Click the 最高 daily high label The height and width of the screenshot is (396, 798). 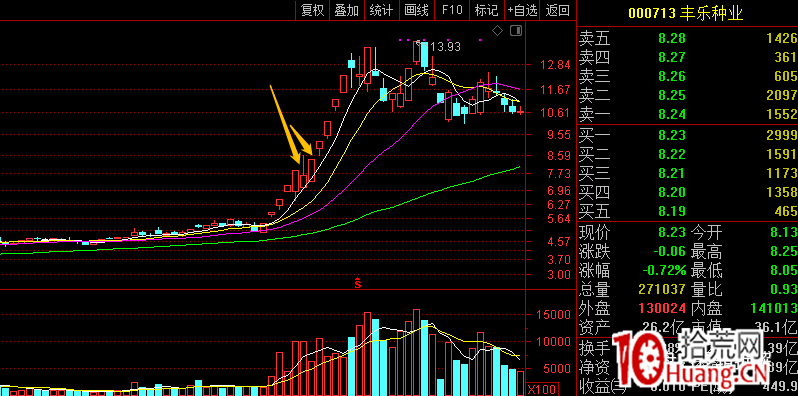(x=706, y=252)
